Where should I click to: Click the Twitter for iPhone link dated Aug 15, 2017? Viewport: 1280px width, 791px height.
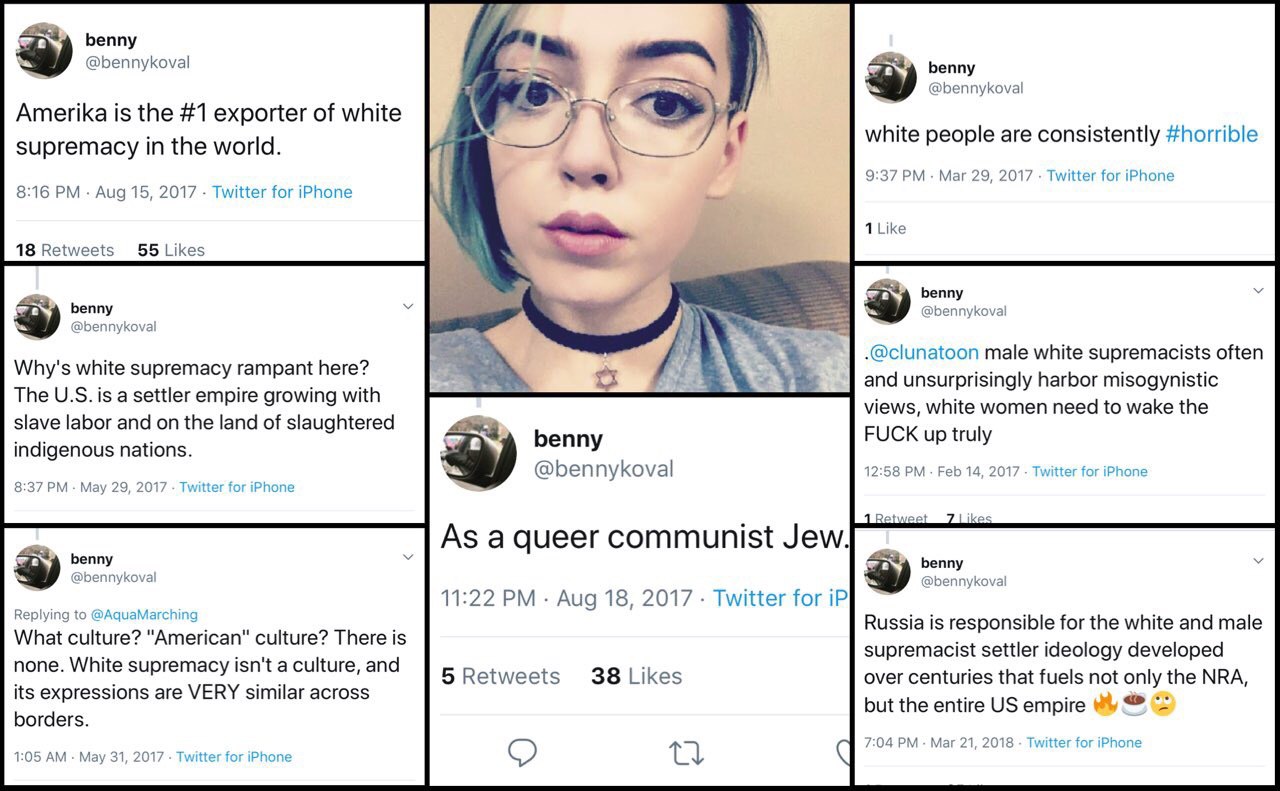click(x=282, y=192)
